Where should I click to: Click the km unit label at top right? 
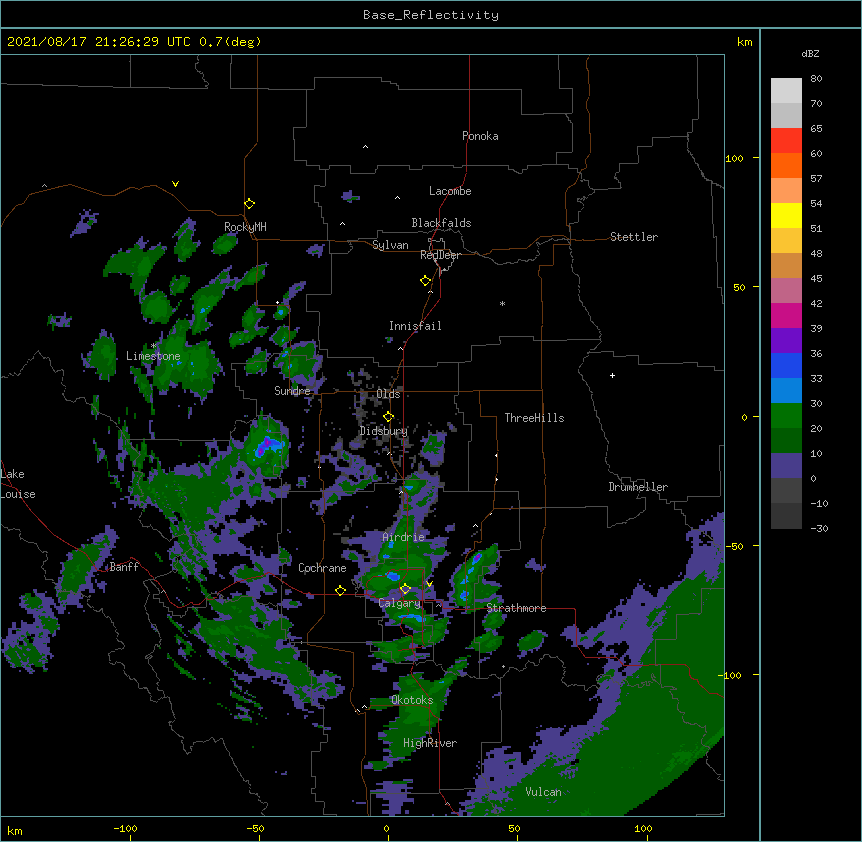[744, 42]
